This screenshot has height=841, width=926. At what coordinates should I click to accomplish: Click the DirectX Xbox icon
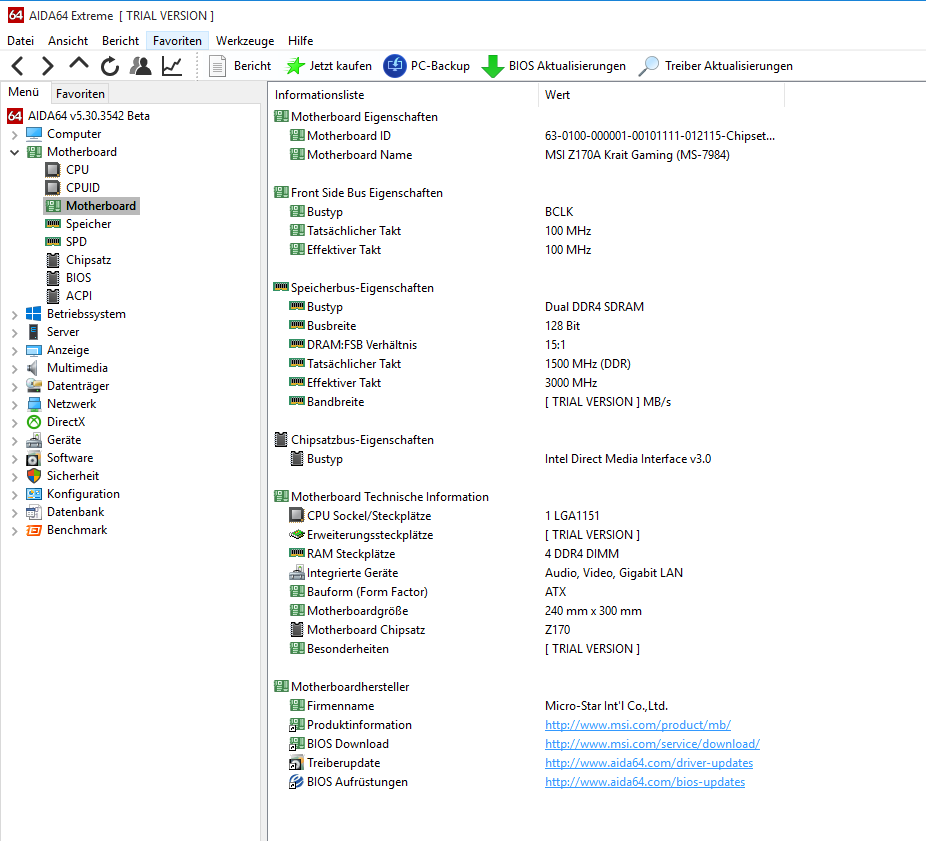[34, 422]
